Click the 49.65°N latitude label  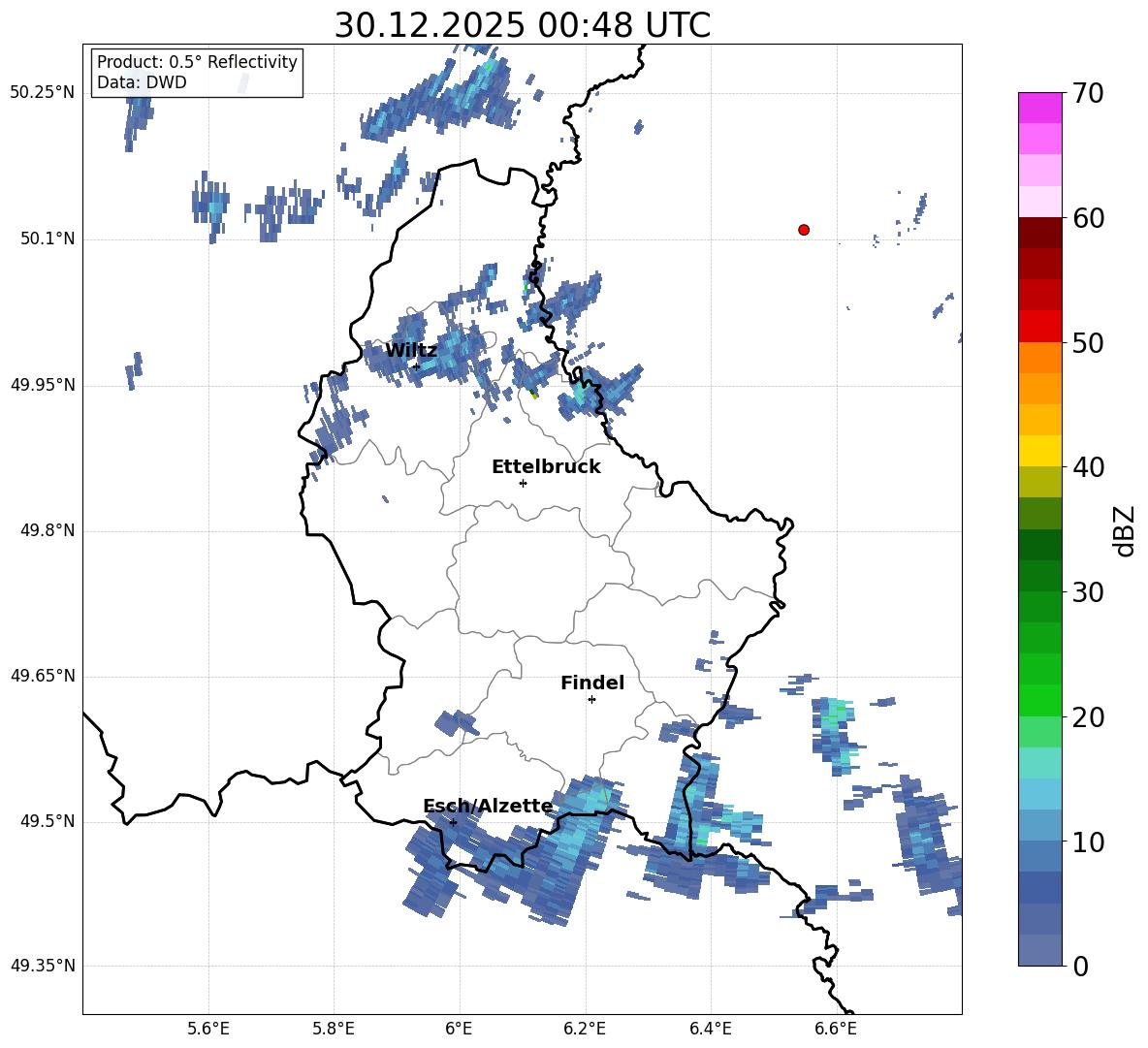pyautogui.click(x=43, y=676)
